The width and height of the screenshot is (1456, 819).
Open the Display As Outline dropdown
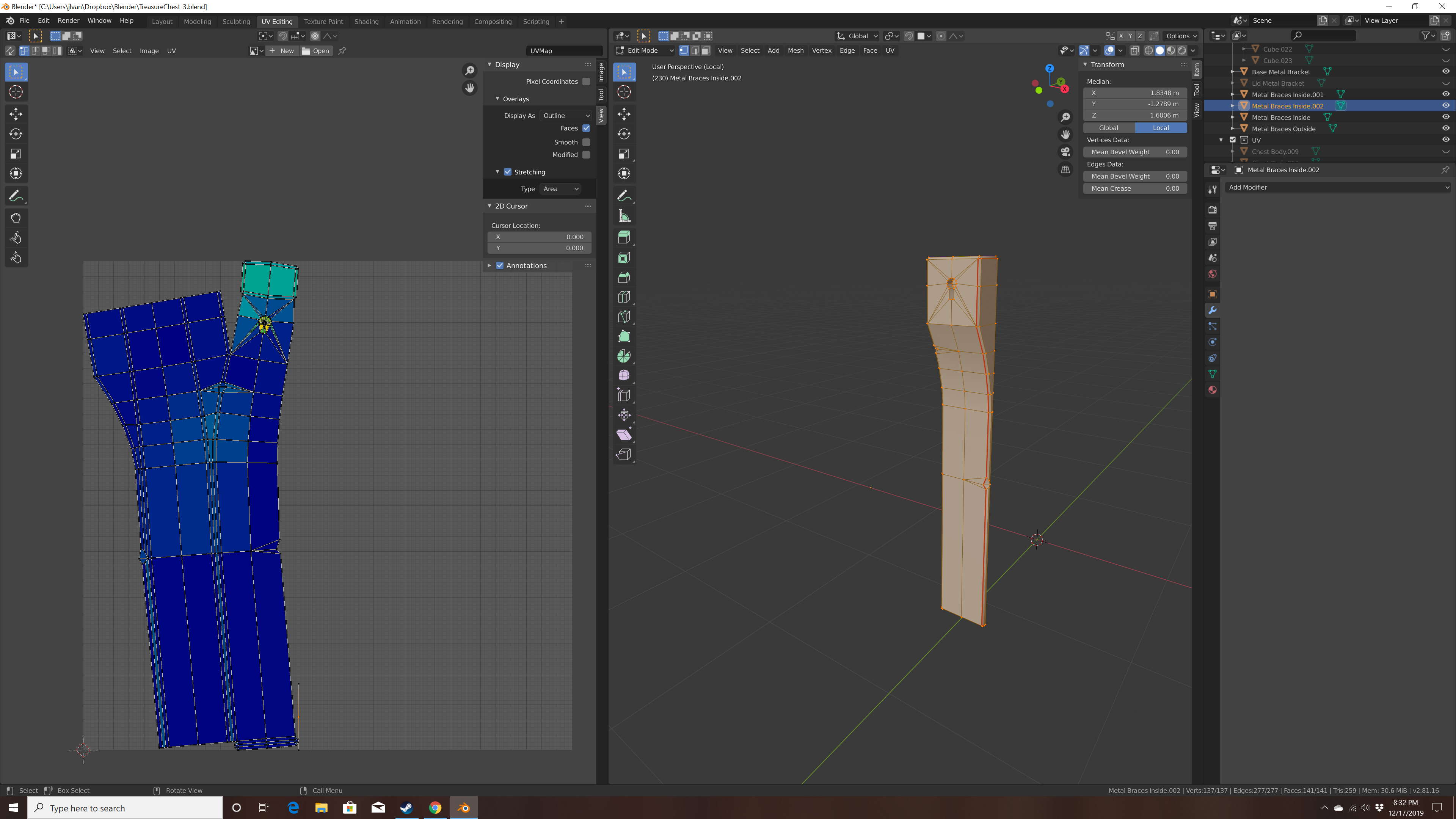[x=566, y=115]
